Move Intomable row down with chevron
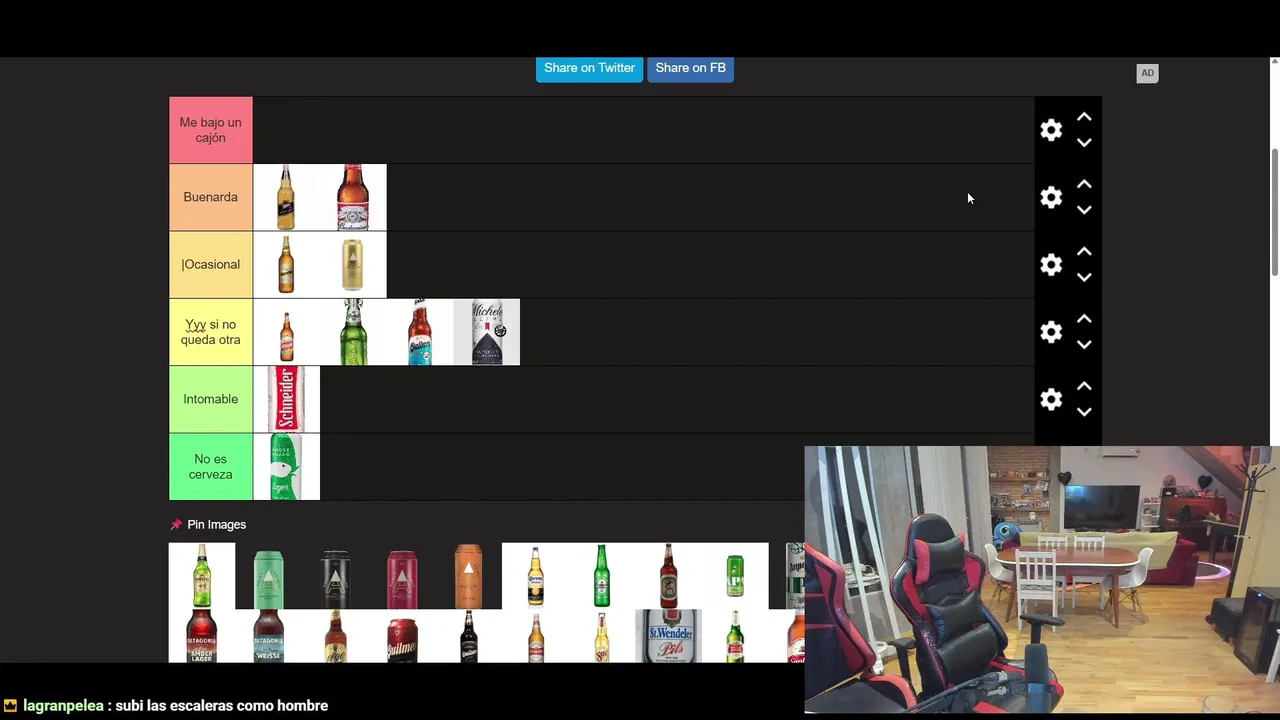Viewport: 1280px width, 720px height. [1084, 412]
